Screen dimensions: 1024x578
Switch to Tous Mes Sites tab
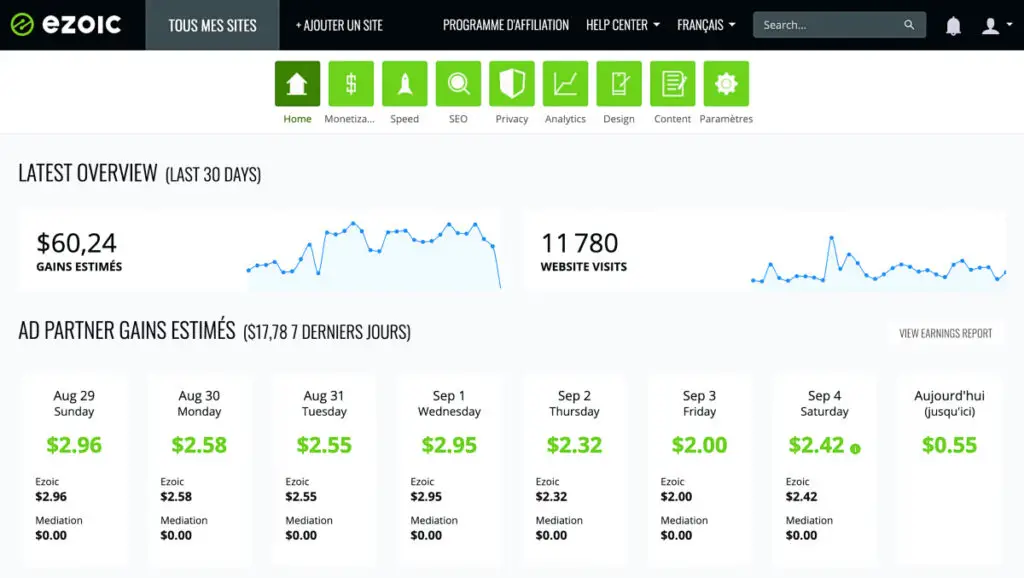(x=212, y=25)
